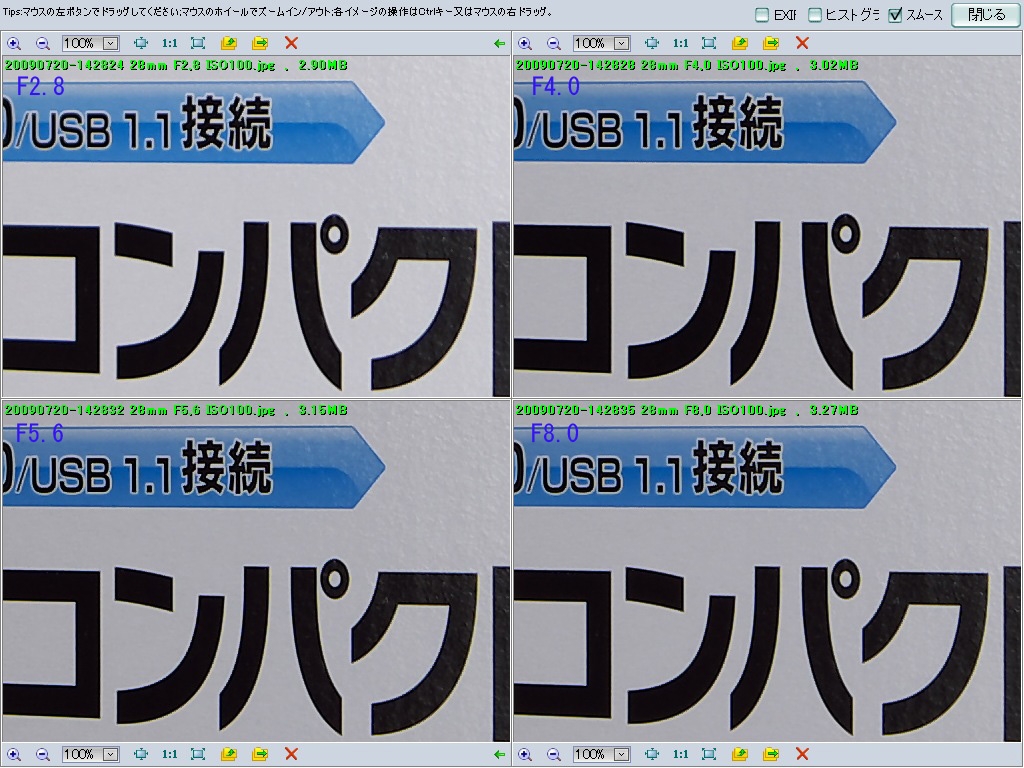Click the folder with right-arrow icon above the F2.8 image

point(260,43)
